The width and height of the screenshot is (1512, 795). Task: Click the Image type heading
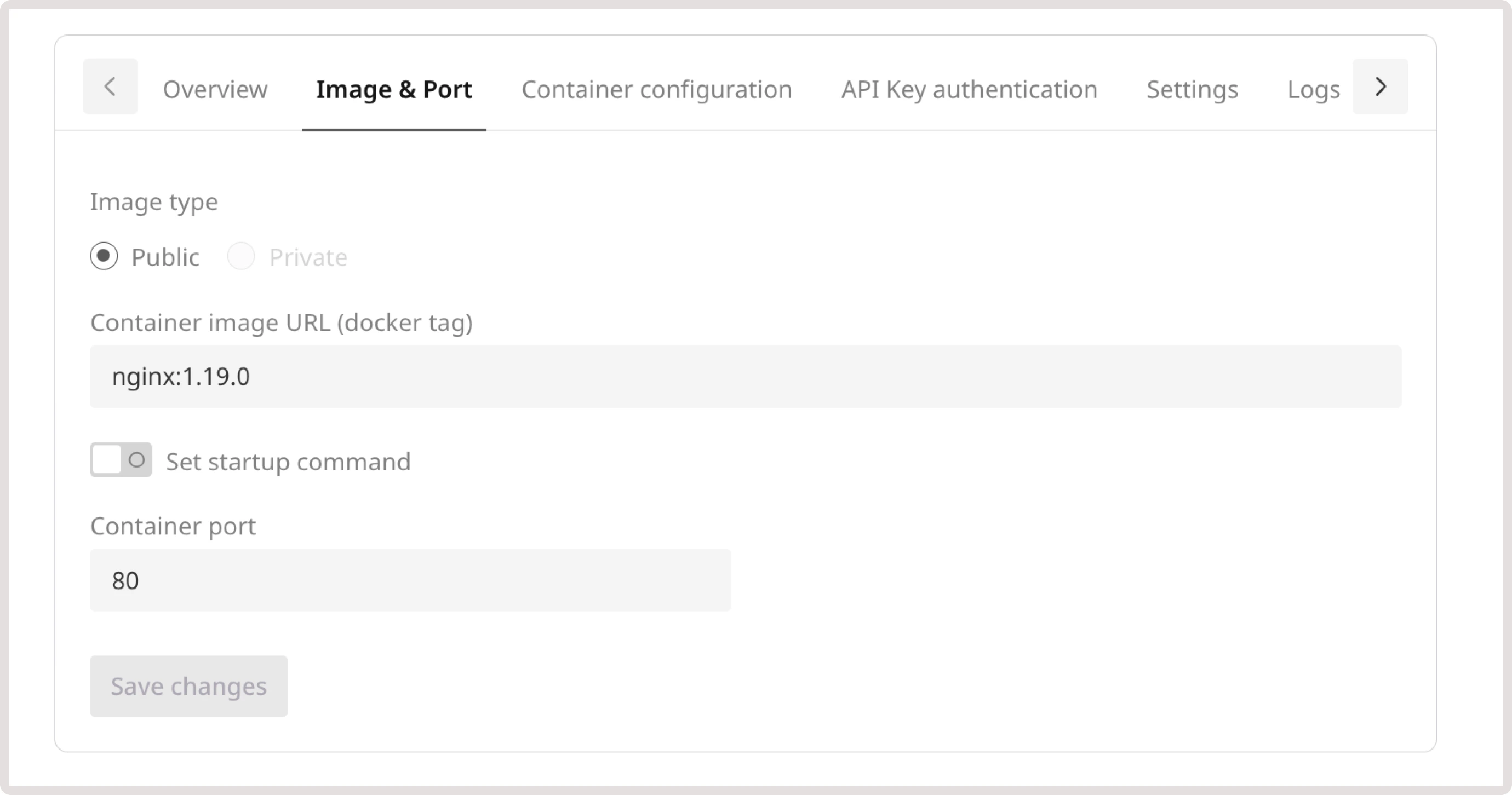[x=154, y=201]
